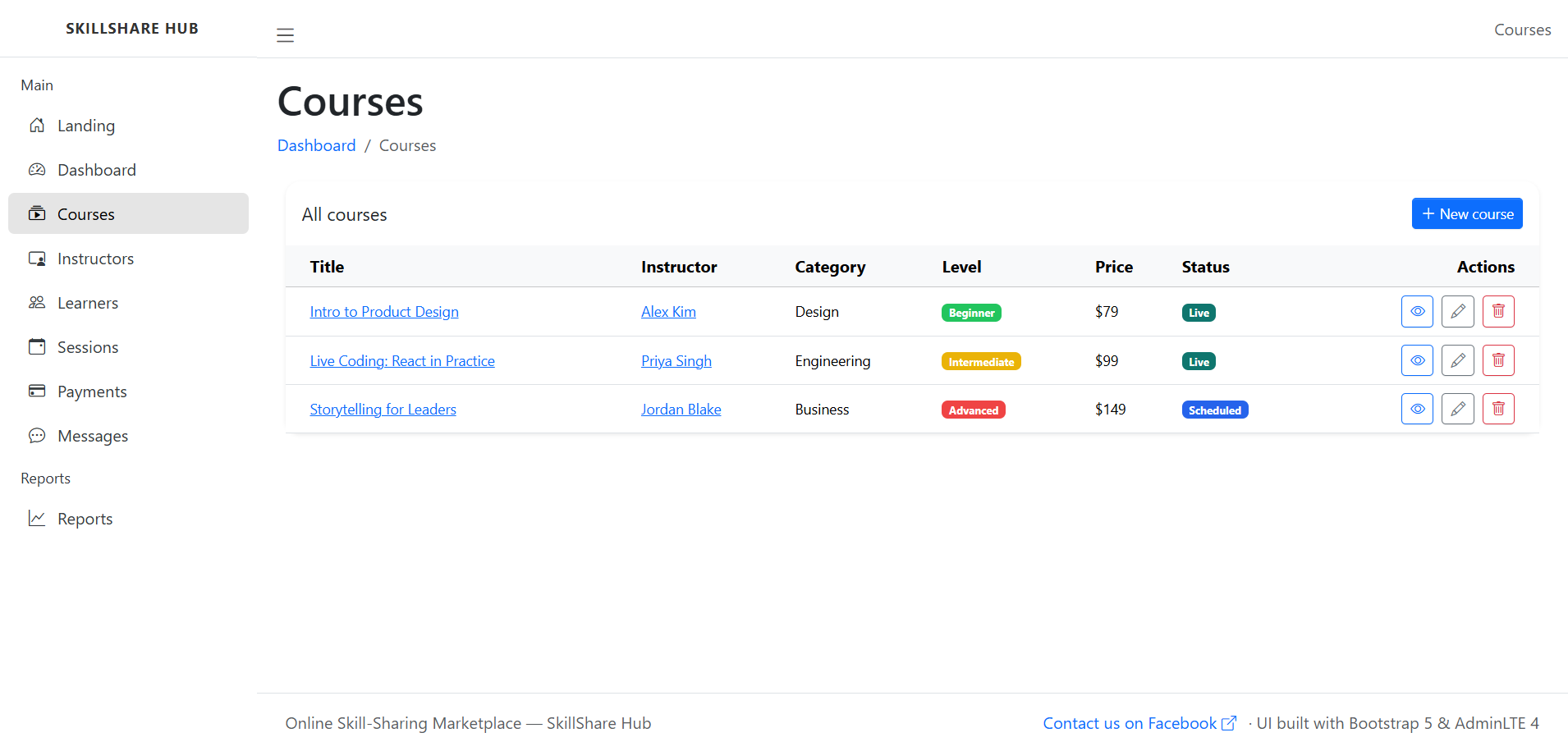Click the Reports chart icon
1568x751 pixels.
[x=37, y=518]
